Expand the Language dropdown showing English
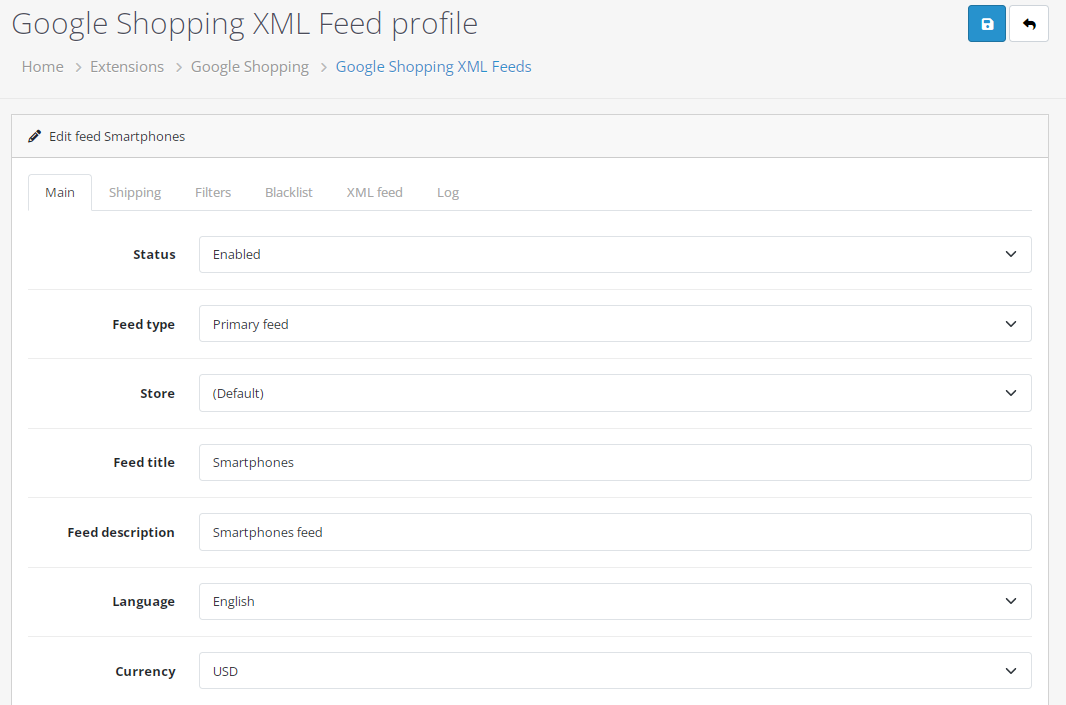The height and width of the screenshot is (705, 1066). tap(615, 601)
